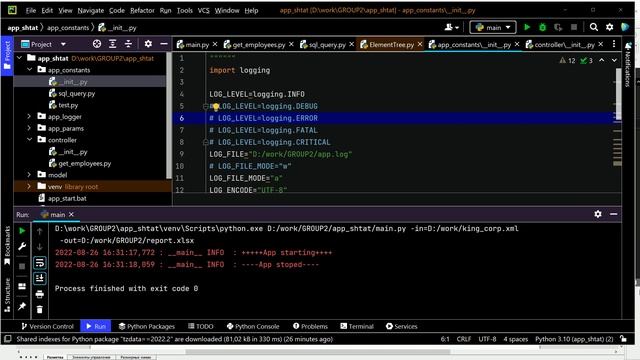Screen dimensions: 640x360
Task: Collapse all in Project panel
Action: 128,44
